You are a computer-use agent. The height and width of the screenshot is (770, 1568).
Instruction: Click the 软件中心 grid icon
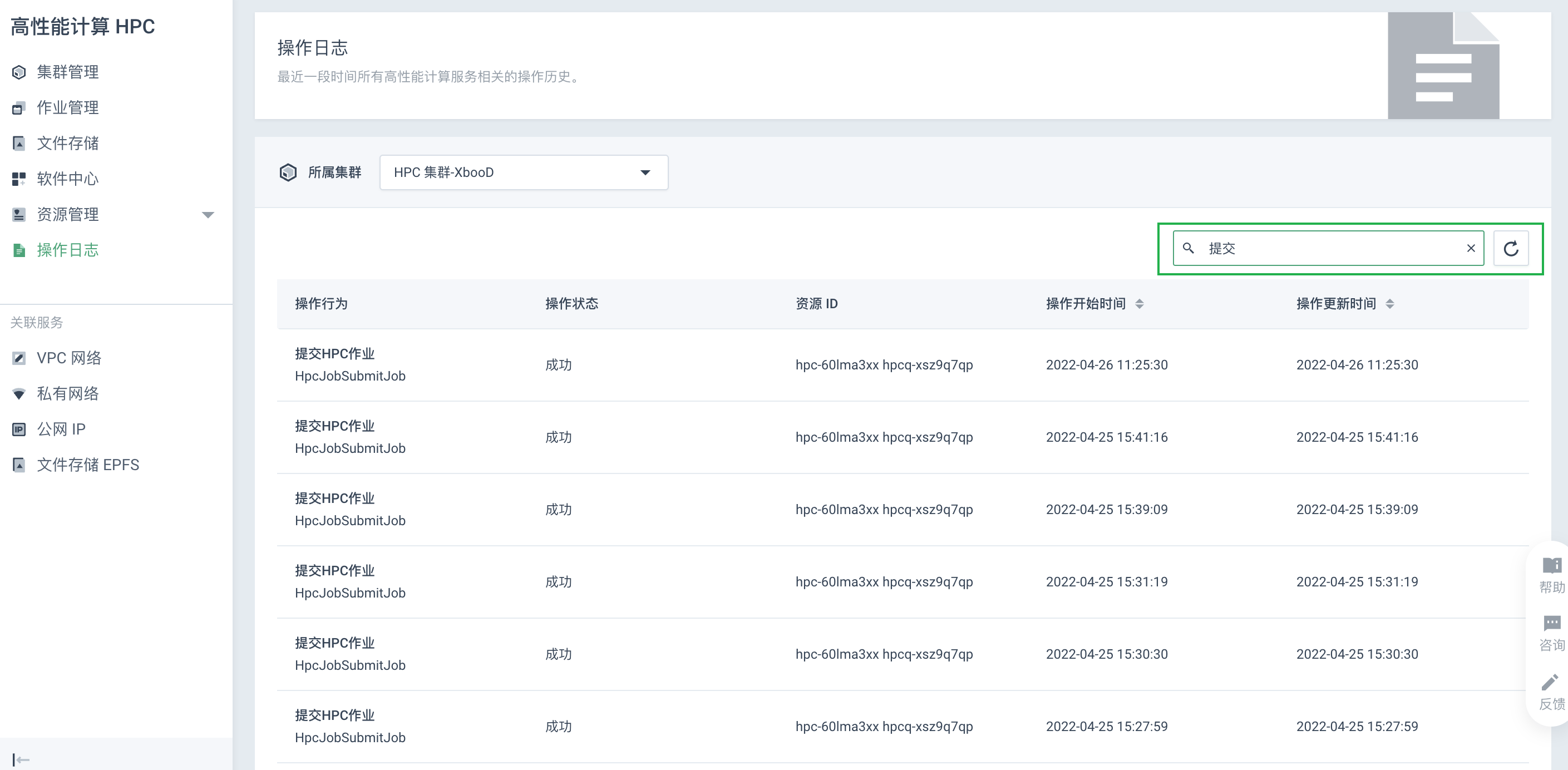click(x=19, y=179)
